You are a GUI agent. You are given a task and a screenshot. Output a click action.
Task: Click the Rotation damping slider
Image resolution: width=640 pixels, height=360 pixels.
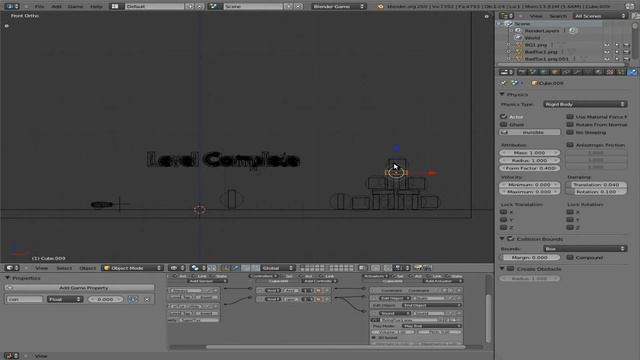pyautogui.click(x=596, y=191)
